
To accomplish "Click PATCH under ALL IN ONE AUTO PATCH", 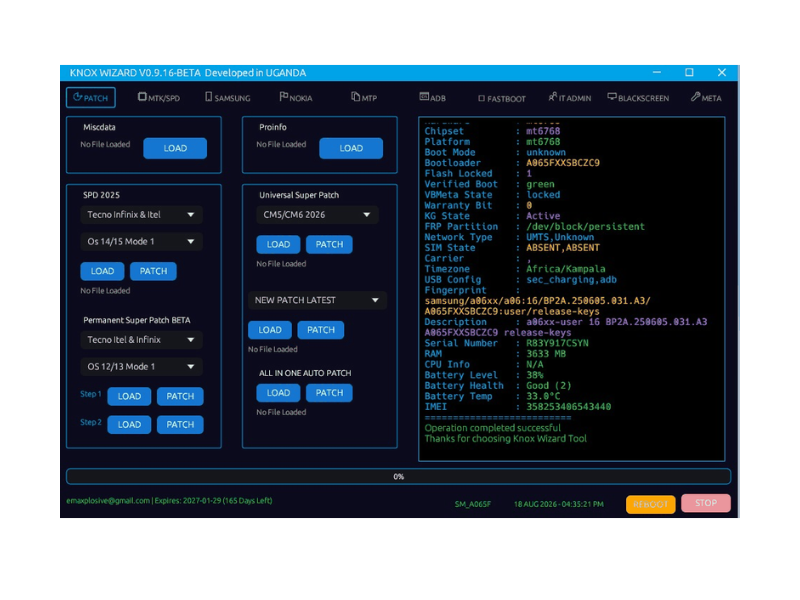I will [329, 393].
